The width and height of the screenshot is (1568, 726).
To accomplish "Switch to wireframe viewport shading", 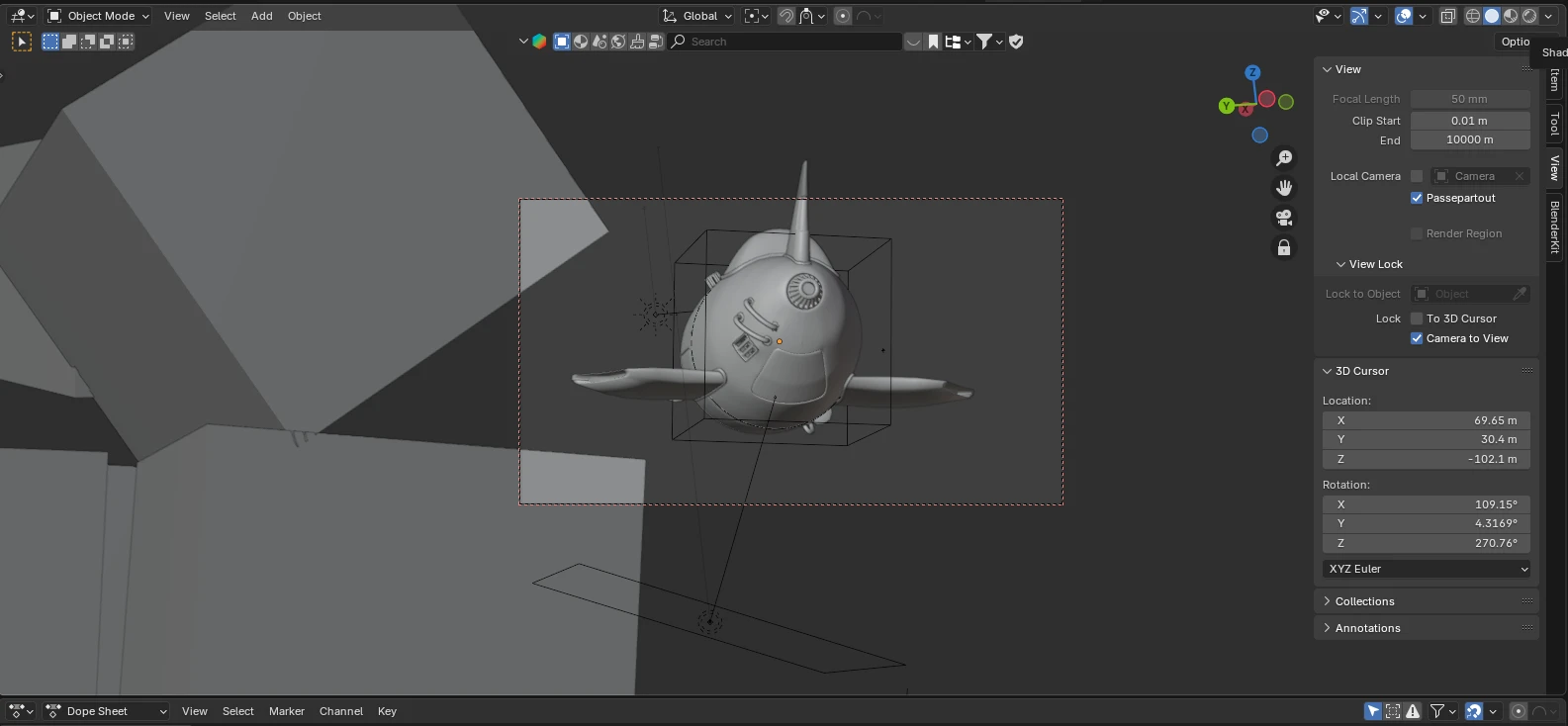I will point(1473,16).
